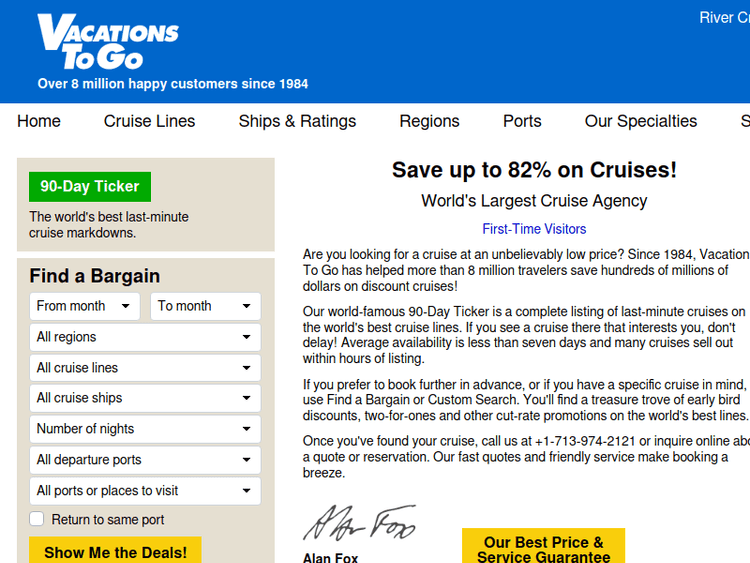Screen dimensions: 750x563
Task: Expand the All regions dropdown
Action: coord(144,337)
